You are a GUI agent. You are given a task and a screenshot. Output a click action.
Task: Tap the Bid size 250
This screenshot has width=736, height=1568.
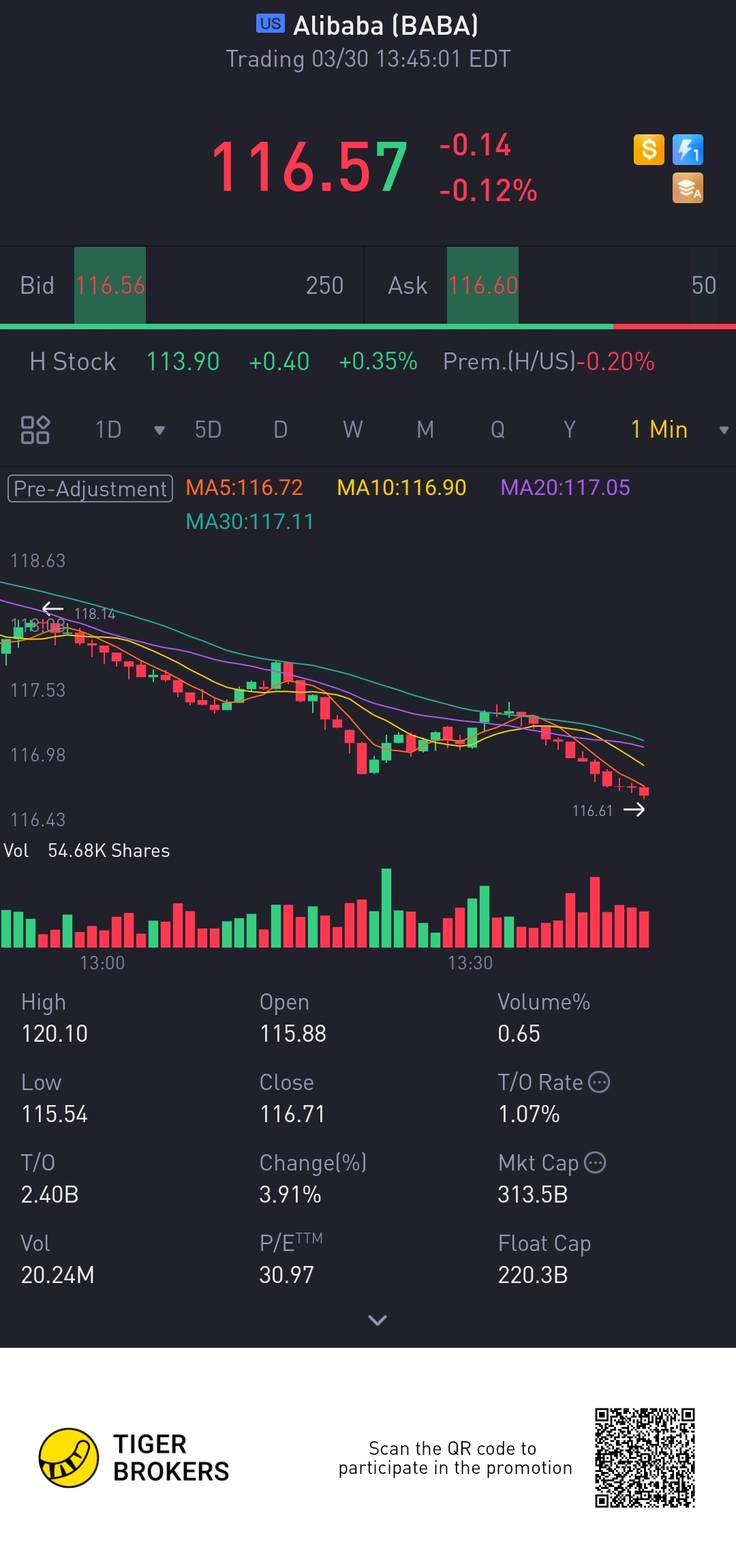pyautogui.click(x=324, y=285)
